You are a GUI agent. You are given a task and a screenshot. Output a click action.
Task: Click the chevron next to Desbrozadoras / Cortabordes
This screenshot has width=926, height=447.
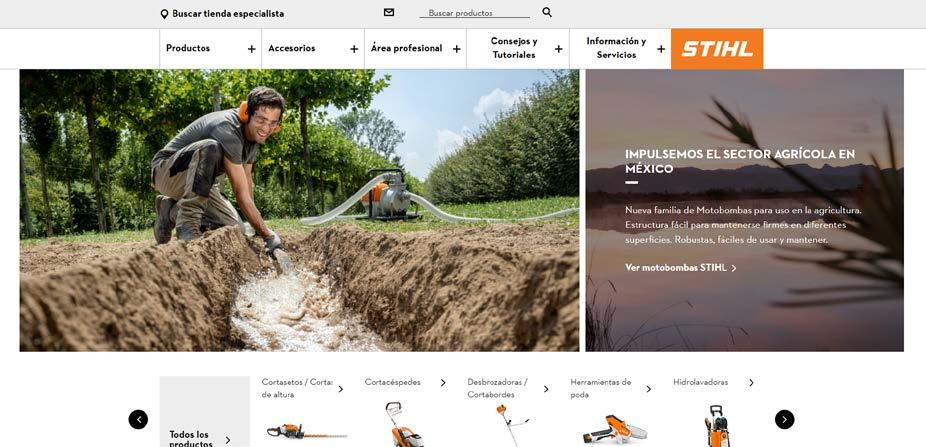[x=546, y=389]
